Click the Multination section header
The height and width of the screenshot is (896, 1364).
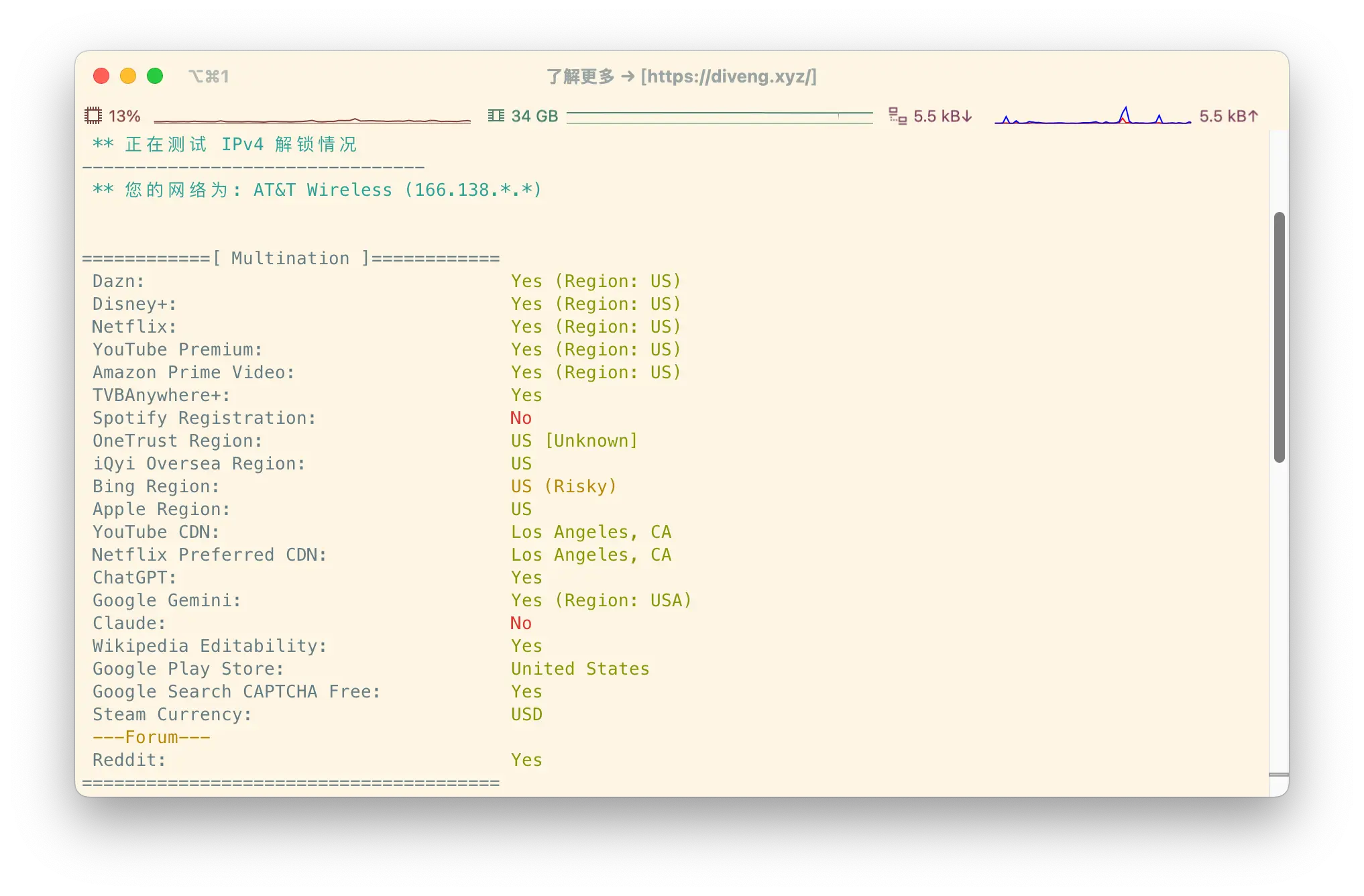click(x=290, y=258)
